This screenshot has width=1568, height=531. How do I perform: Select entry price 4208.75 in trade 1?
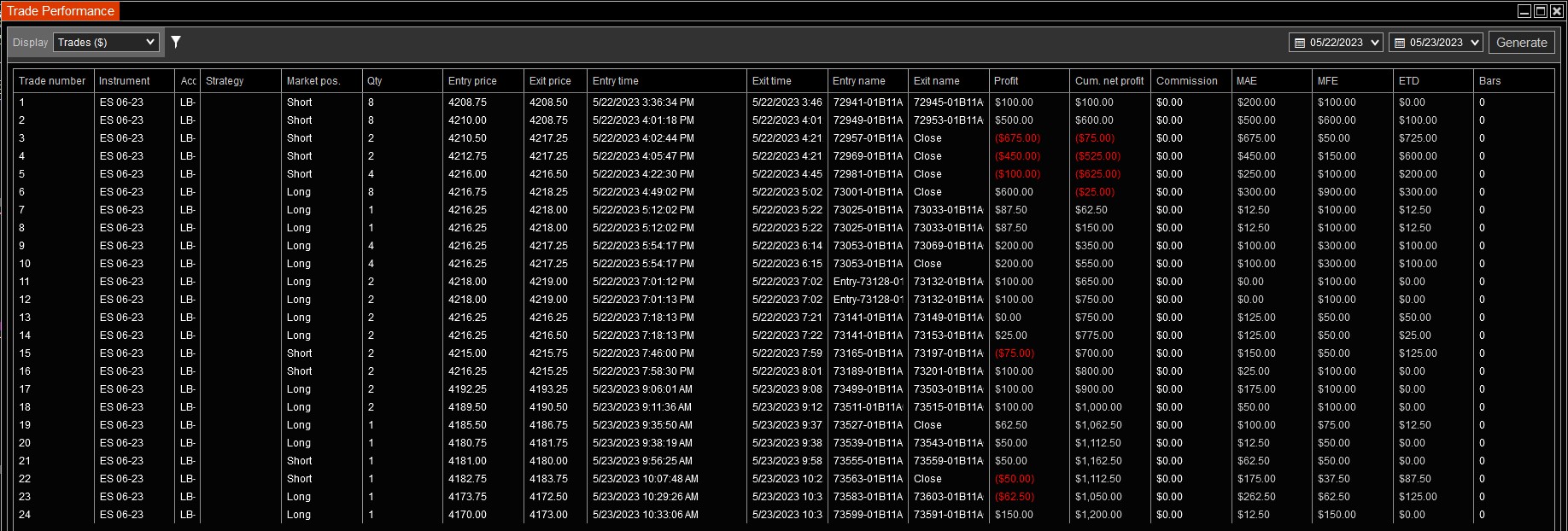(x=467, y=102)
